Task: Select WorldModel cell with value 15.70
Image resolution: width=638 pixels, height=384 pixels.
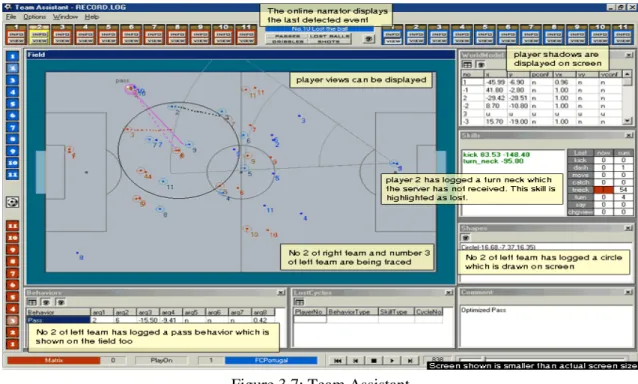Action: 495,122
